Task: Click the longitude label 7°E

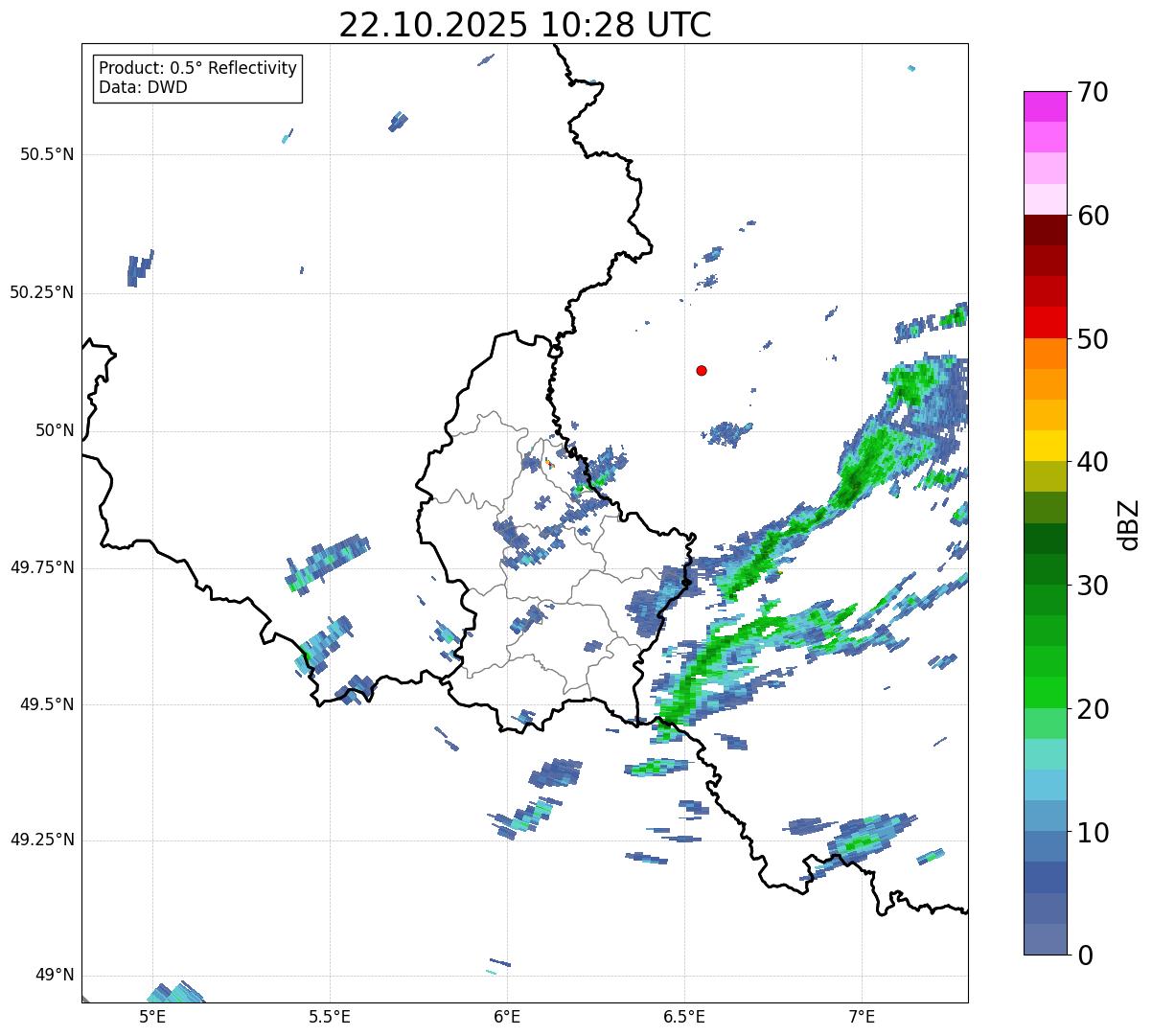Action: click(x=862, y=1016)
